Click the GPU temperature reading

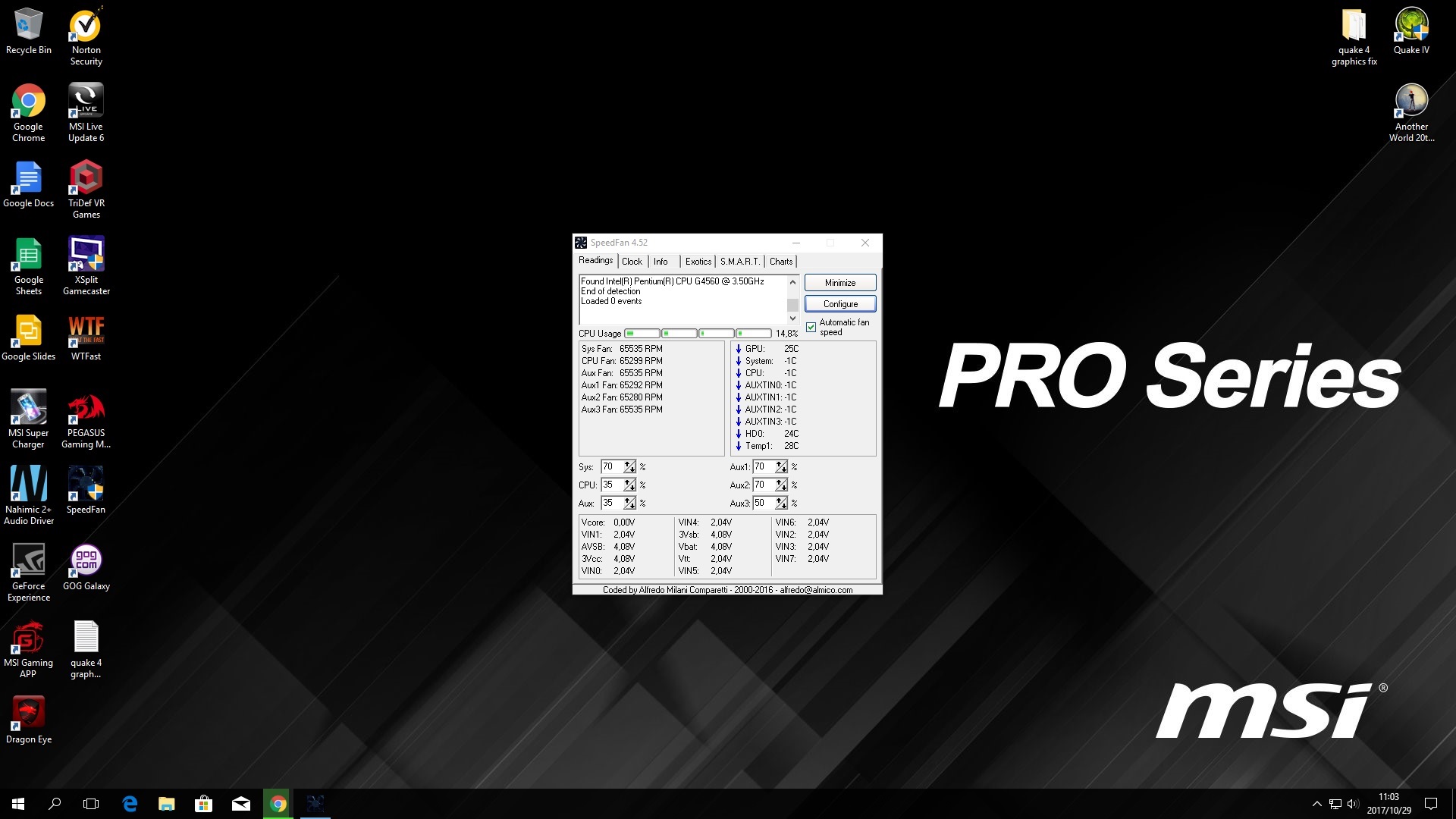click(x=767, y=349)
